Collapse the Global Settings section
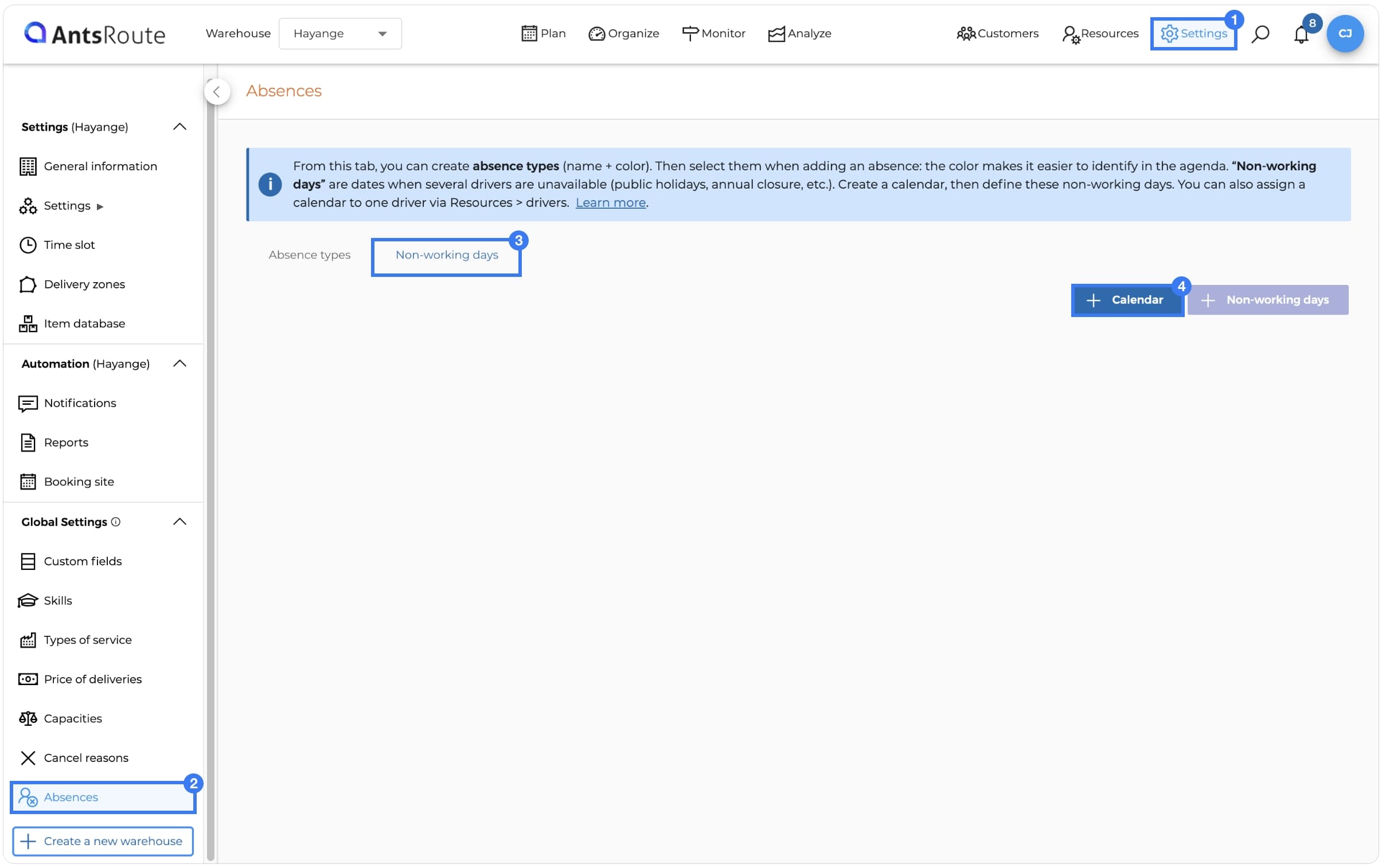This screenshot has height=868, width=1382. [179, 522]
